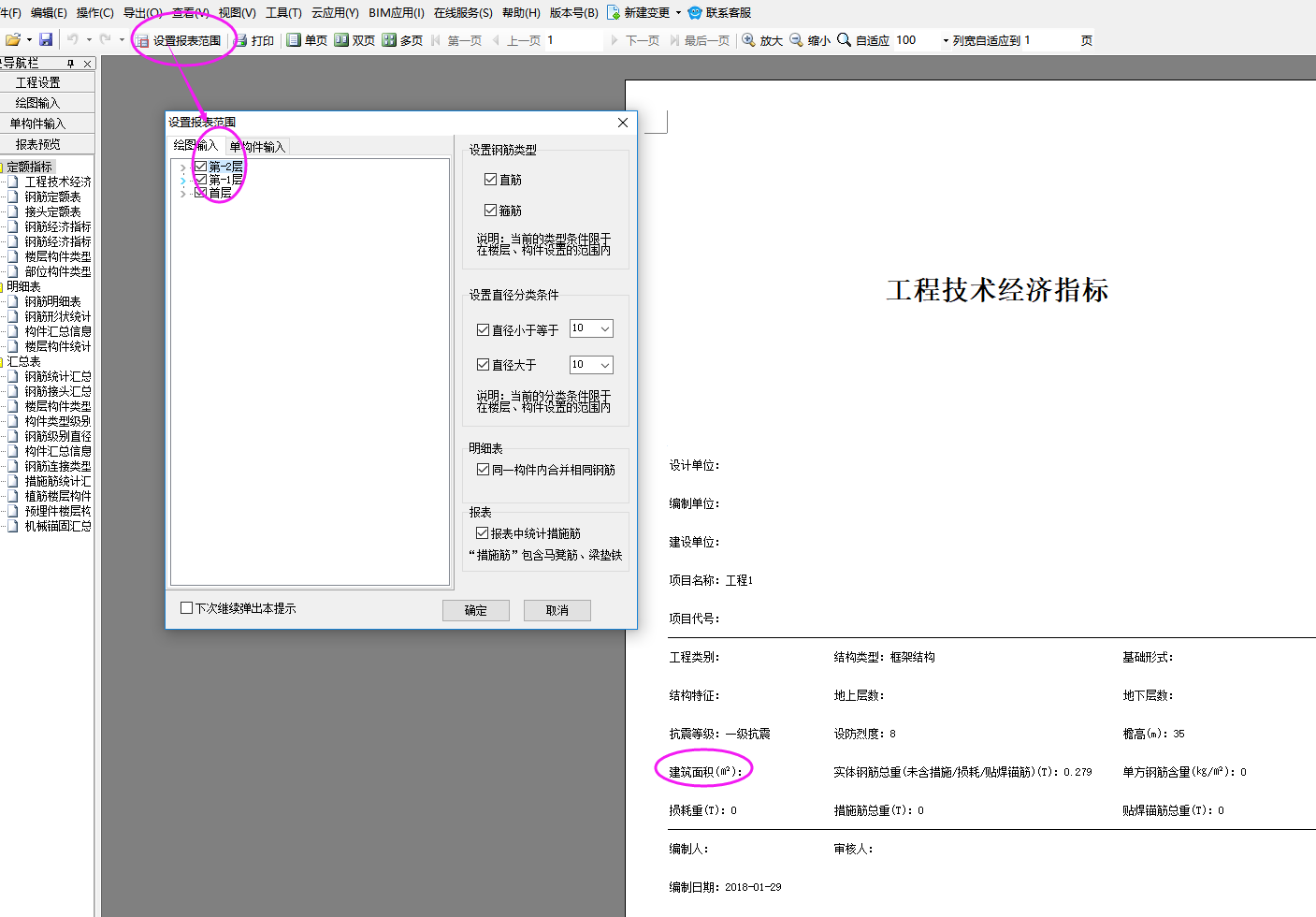Open the 在线服务(S) menu
The height and width of the screenshot is (917, 1316).
(463, 12)
